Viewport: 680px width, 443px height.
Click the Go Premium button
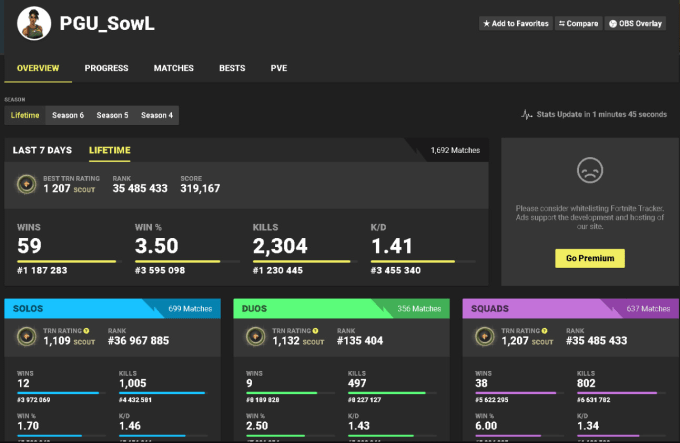tap(590, 258)
